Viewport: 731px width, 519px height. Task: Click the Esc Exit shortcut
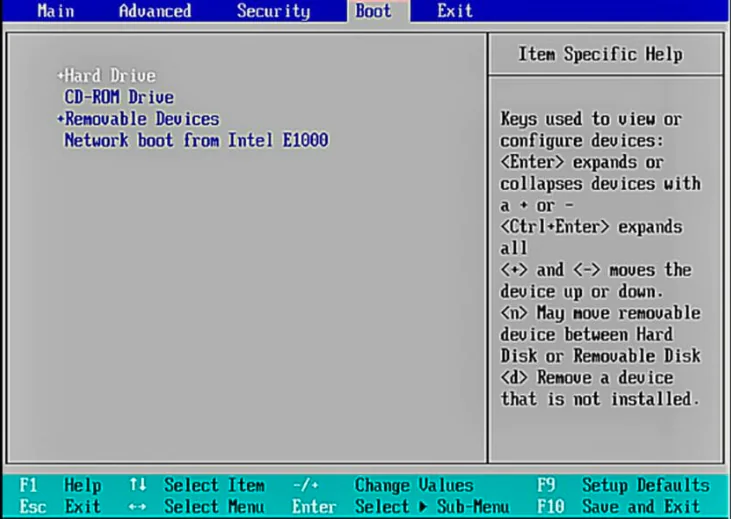[x=60, y=507]
